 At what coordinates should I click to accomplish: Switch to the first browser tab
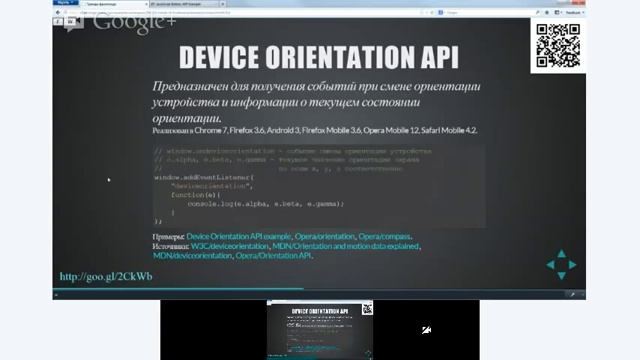pos(113,4)
